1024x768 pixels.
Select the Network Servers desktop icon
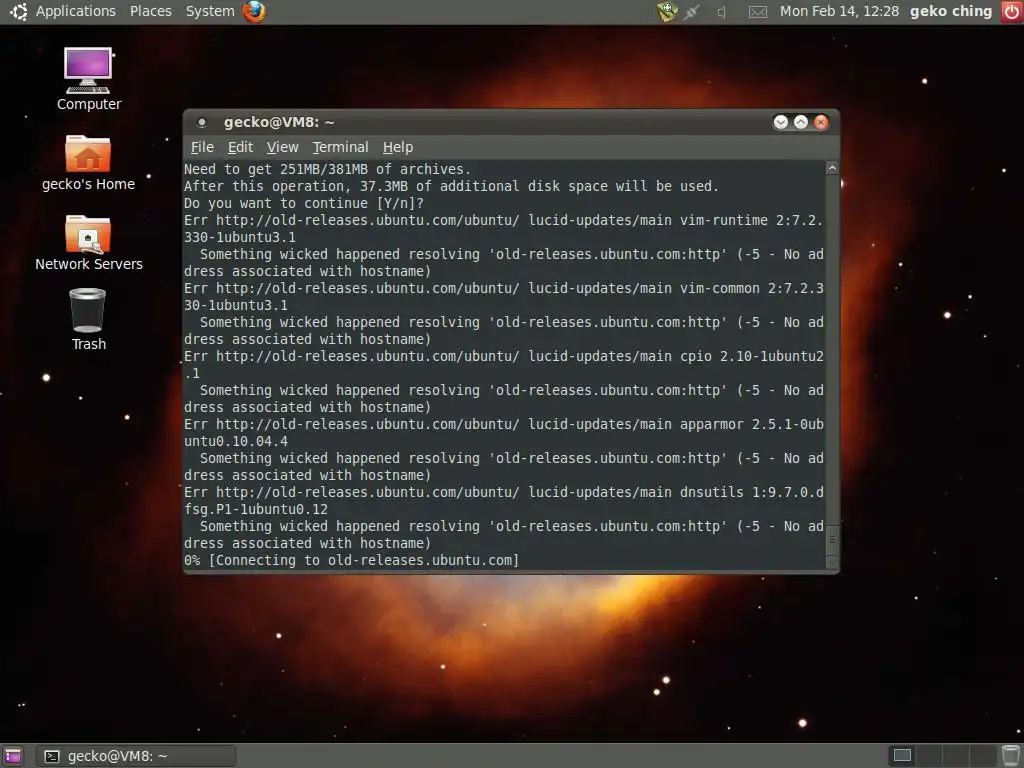(x=88, y=243)
